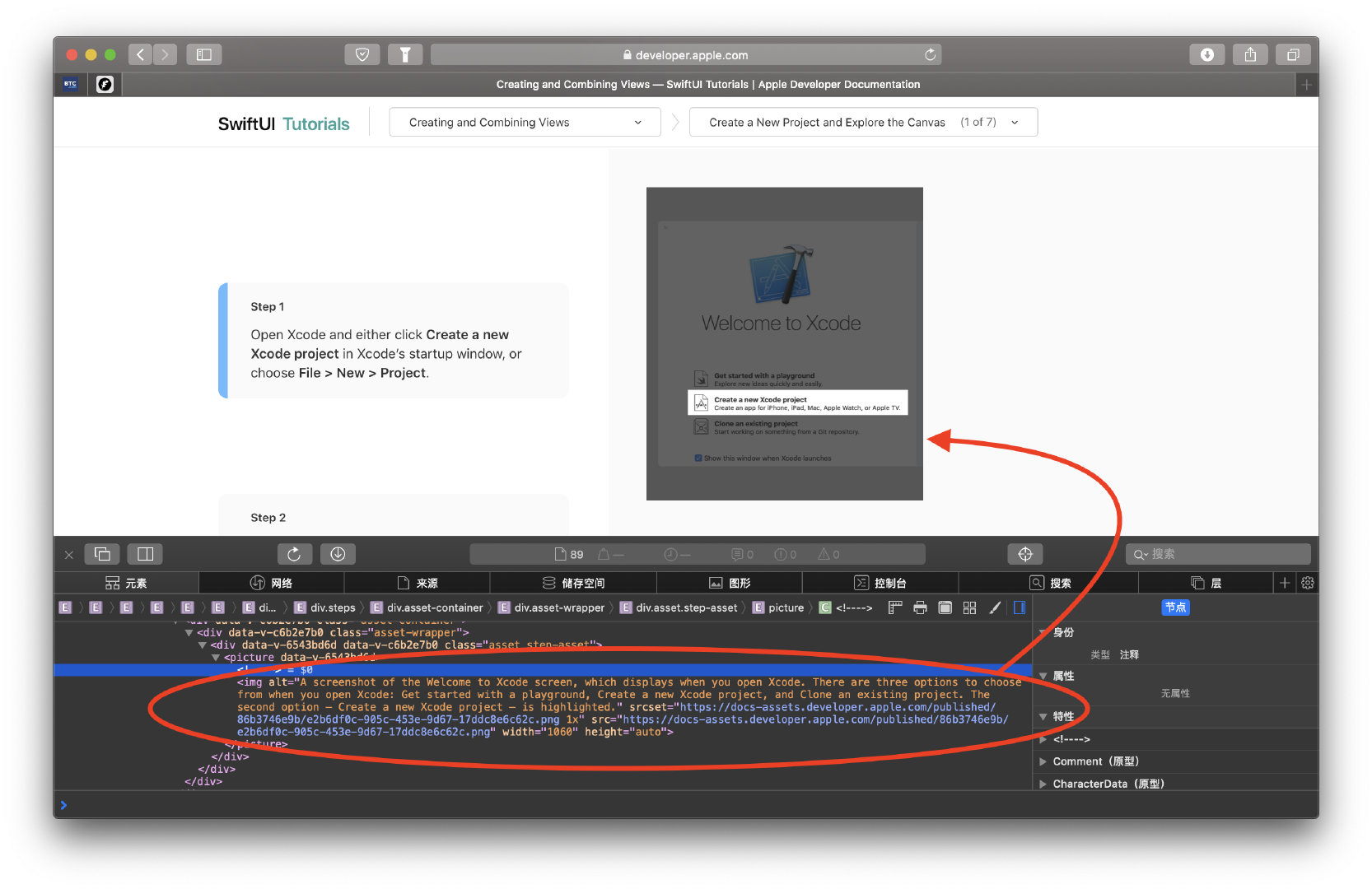Reload the page from the address bar

[930, 54]
